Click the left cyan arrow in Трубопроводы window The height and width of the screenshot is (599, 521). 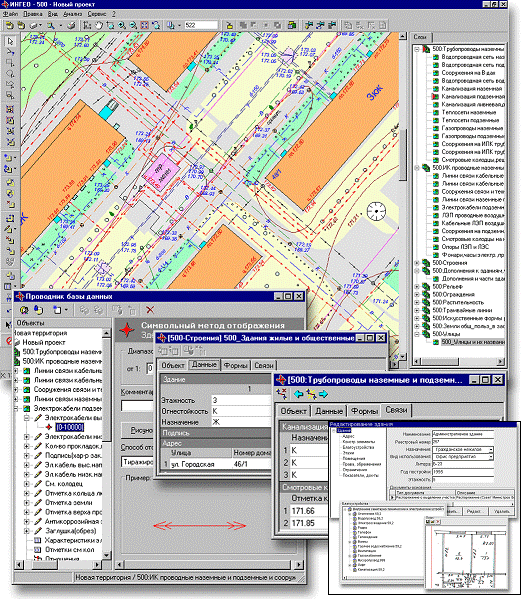pyautogui.click(x=298, y=394)
